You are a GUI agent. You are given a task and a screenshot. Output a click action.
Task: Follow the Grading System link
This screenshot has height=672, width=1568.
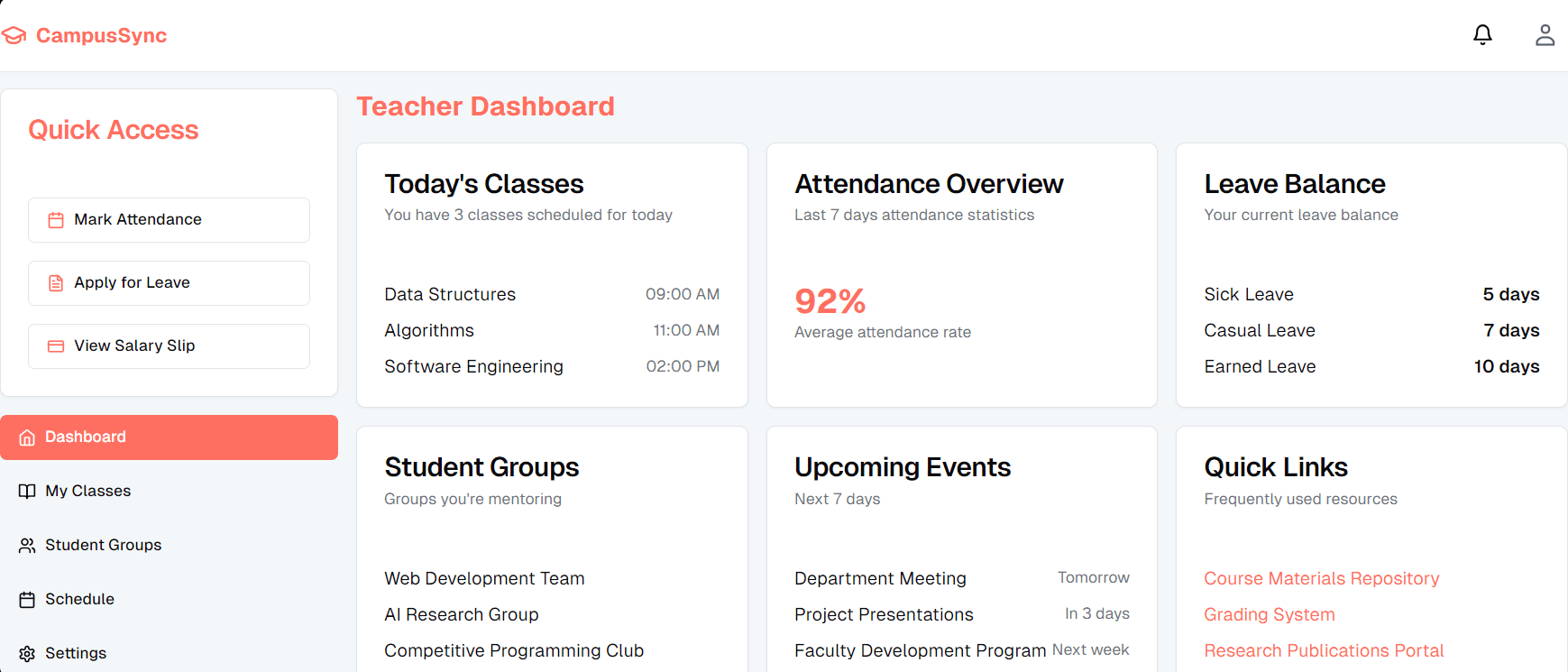1269,615
